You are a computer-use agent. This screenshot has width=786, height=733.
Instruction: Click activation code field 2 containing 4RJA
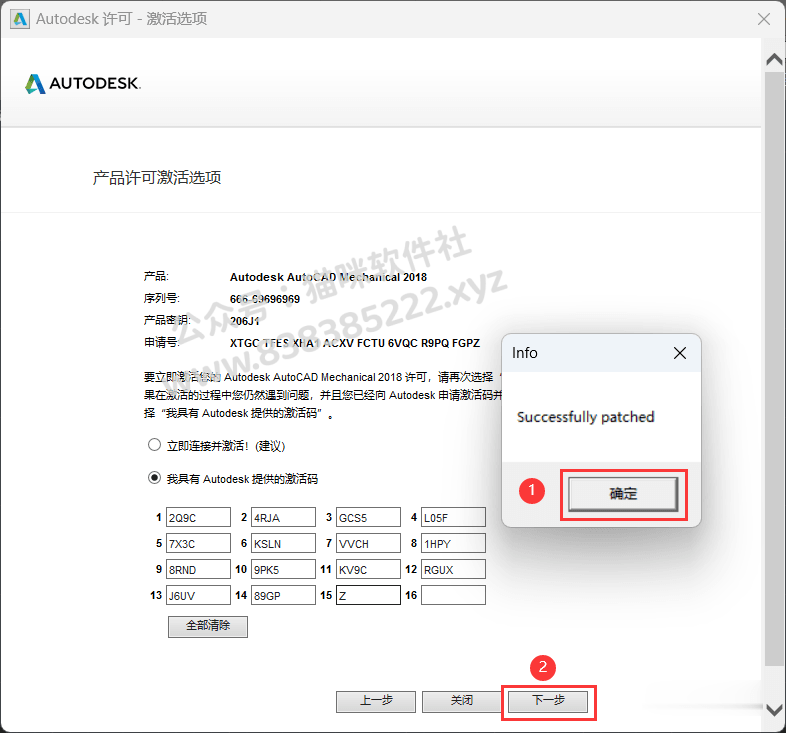[283, 517]
